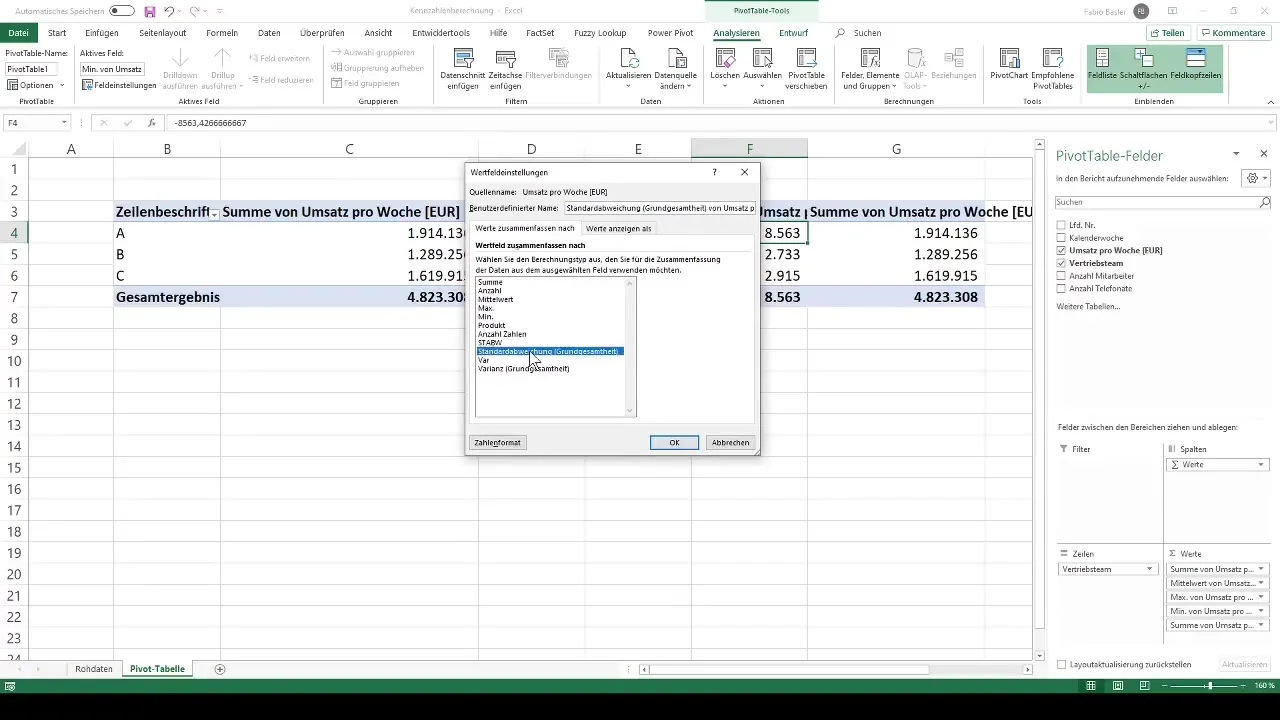Viewport: 1280px width, 720px height.
Task: Select Varianz (Grundgesamtheit) list entry
Action: (524, 368)
